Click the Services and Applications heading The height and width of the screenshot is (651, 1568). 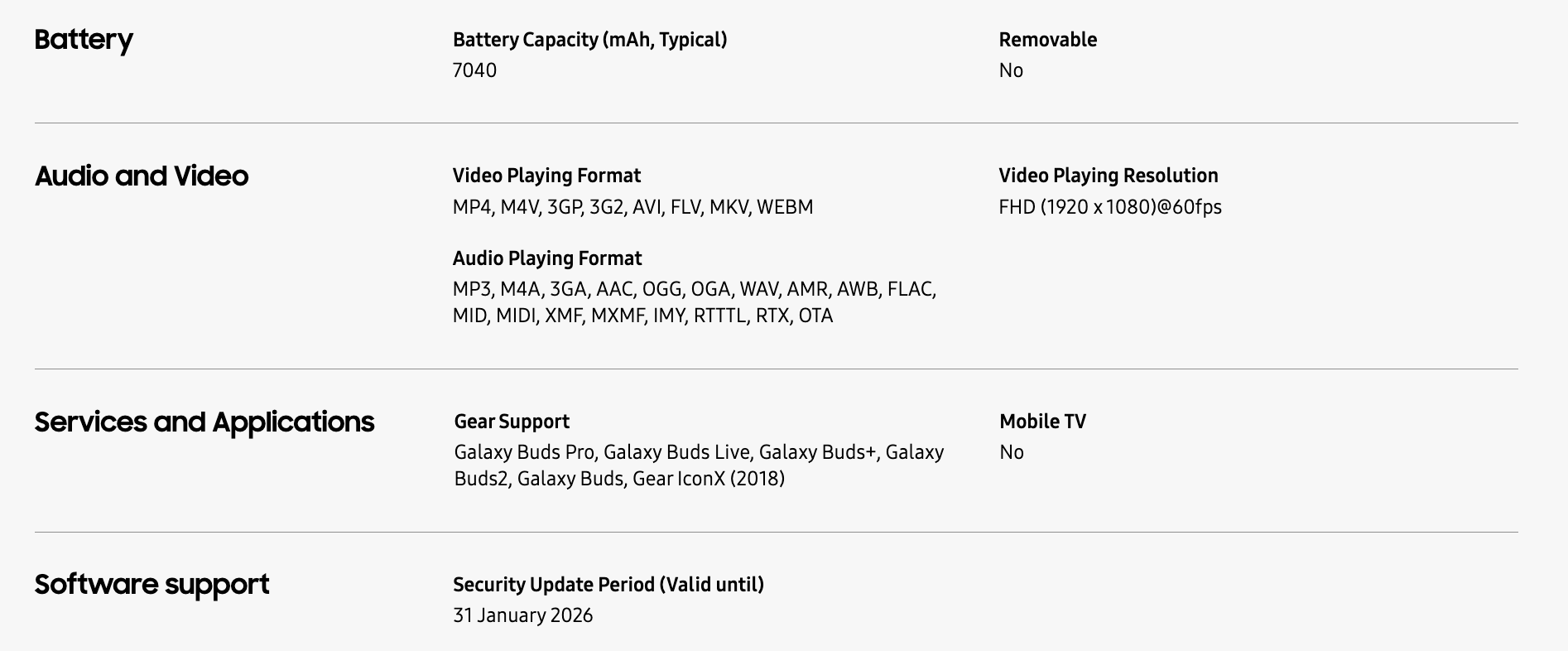[x=204, y=422]
